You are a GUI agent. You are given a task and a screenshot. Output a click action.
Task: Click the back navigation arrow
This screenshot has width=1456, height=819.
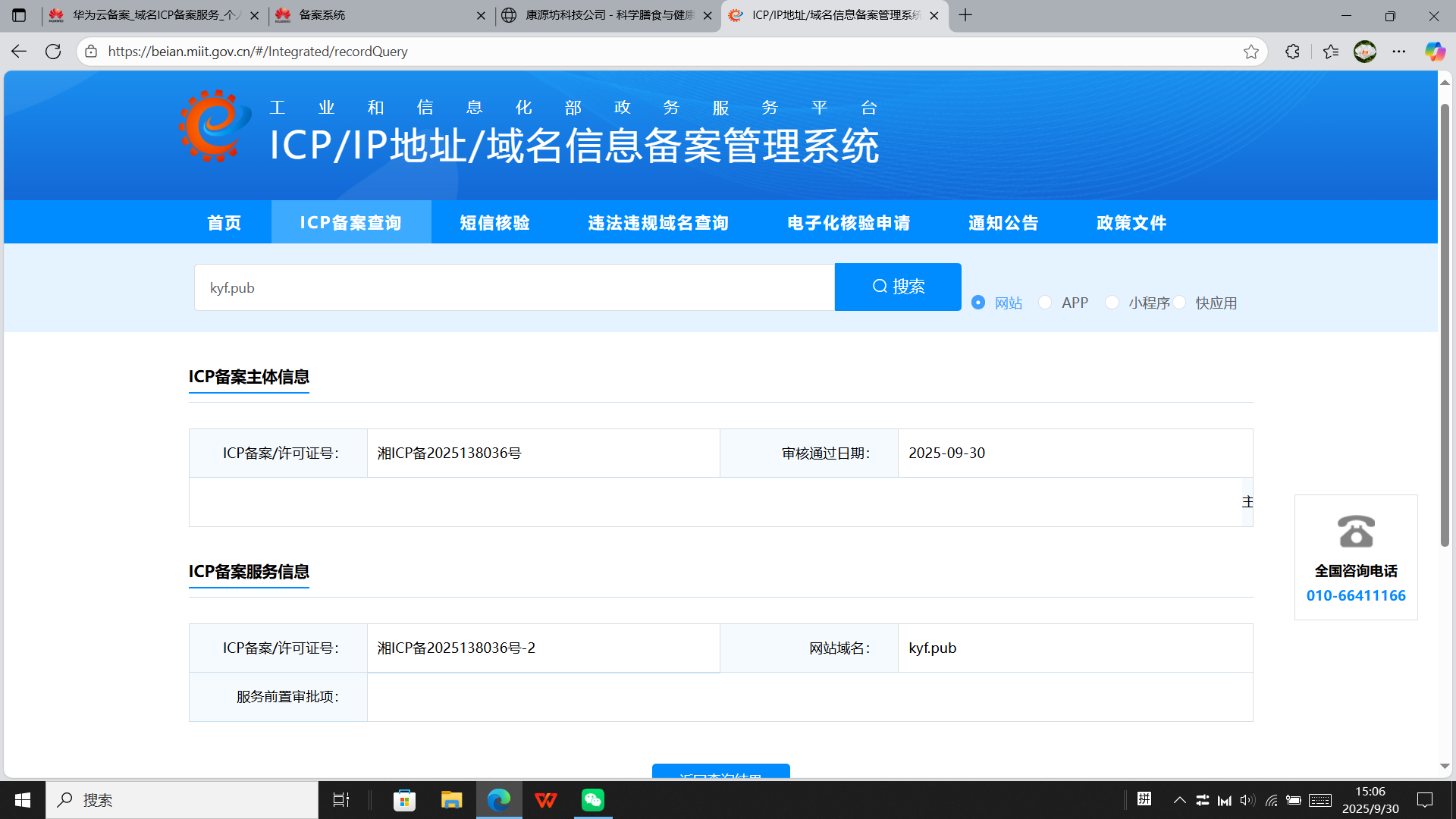coord(19,52)
